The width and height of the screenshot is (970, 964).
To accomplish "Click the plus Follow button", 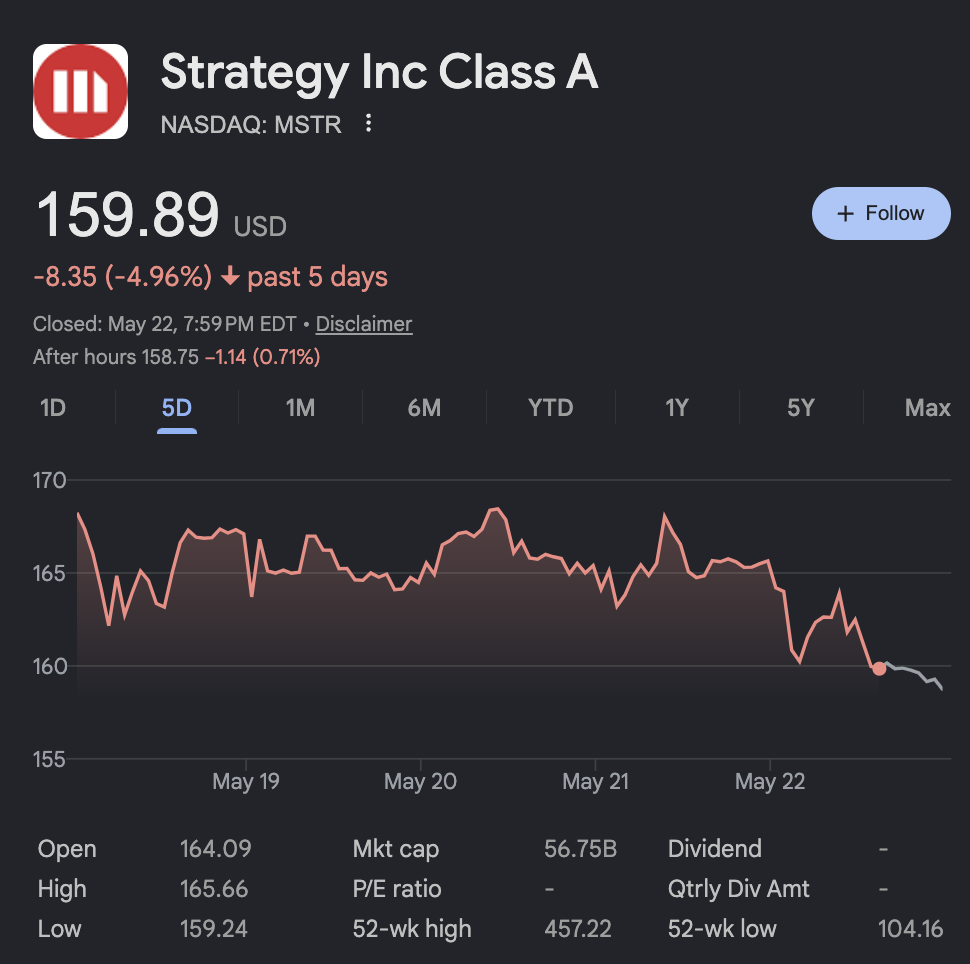I will (x=881, y=213).
